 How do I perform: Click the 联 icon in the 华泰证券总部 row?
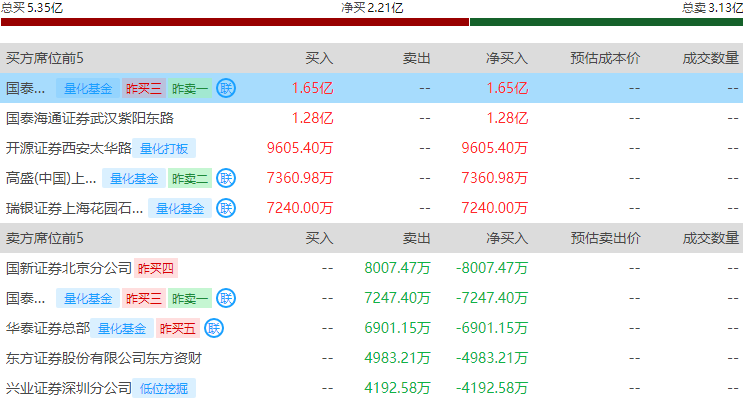214,328
